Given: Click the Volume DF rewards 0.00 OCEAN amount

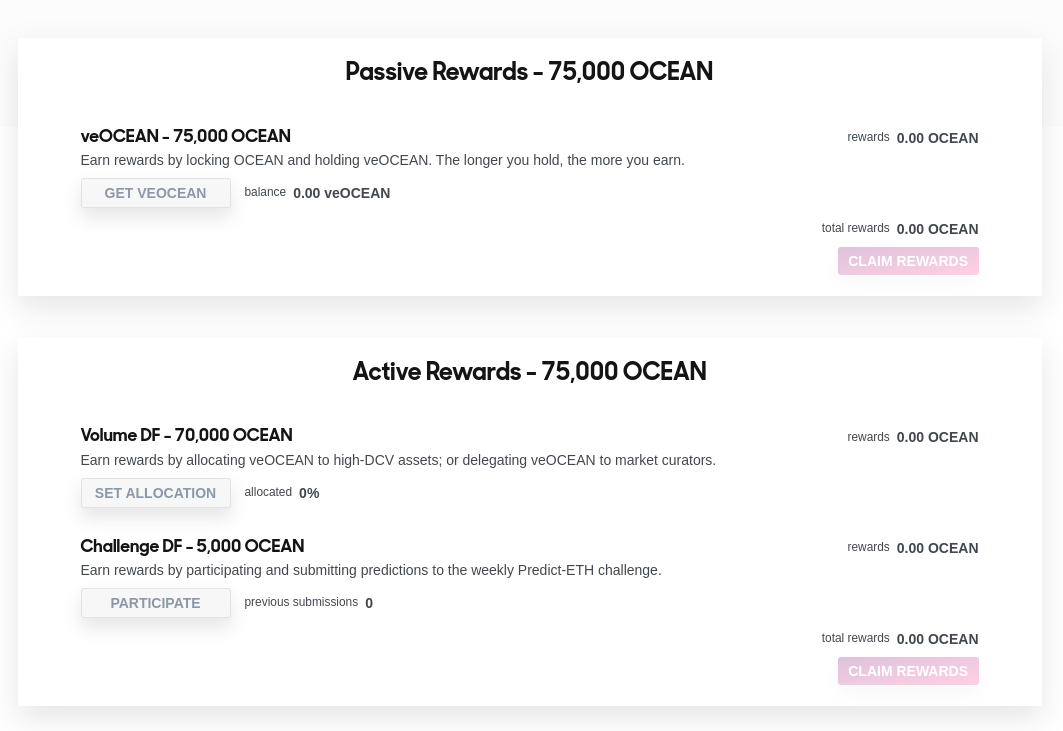Looking at the screenshot, I should [x=937, y=437].
